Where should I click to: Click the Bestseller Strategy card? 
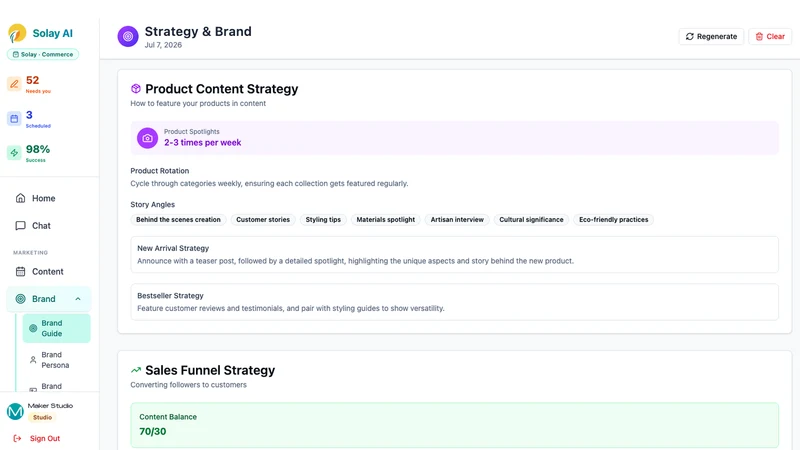[x=455, y=302]
